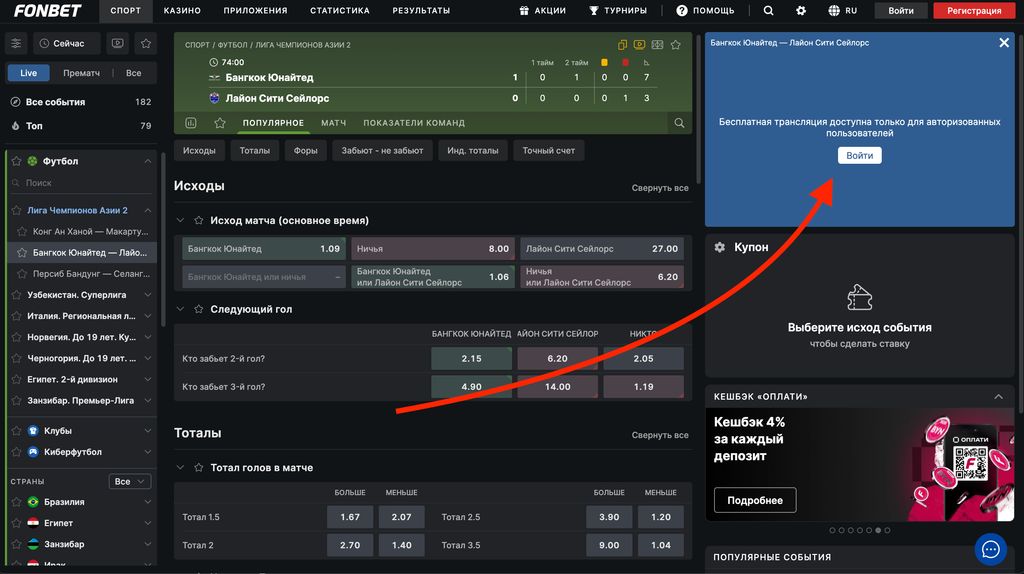Open site settings gear in top header
Viewport: 1024px width, 574px height.
pos(801,11)
